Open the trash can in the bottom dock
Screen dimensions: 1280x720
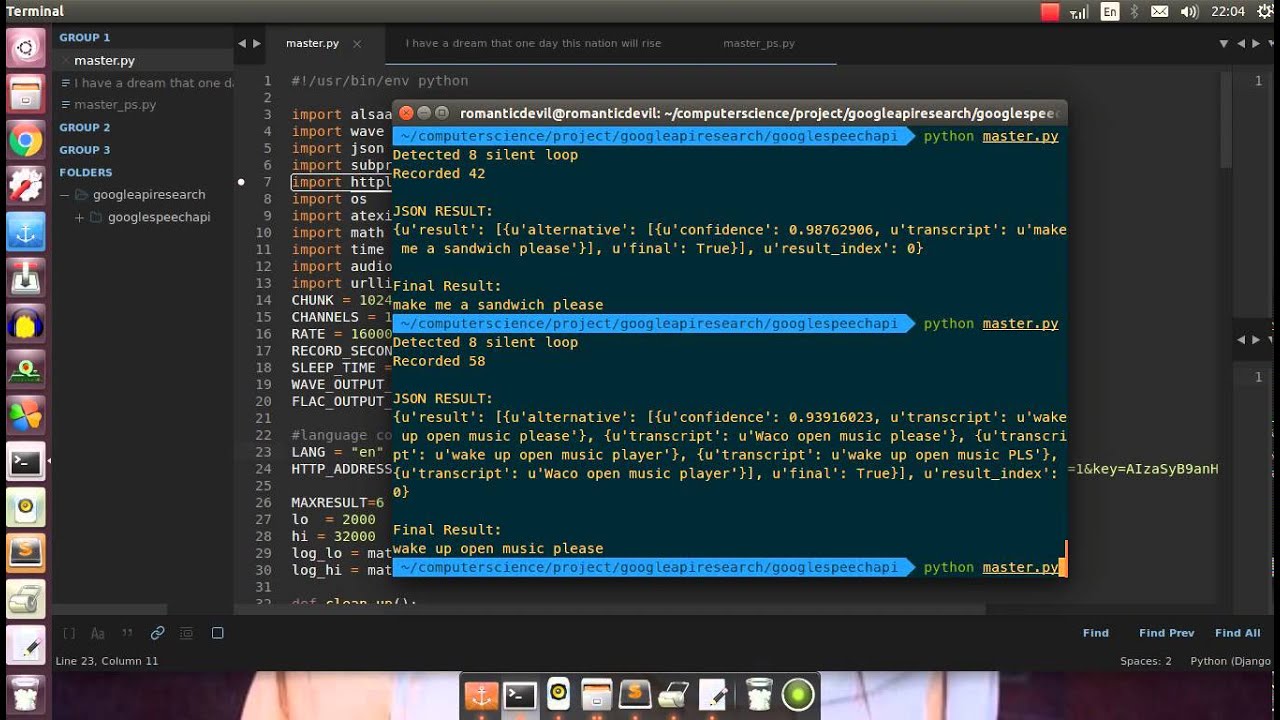click(759, 695)
